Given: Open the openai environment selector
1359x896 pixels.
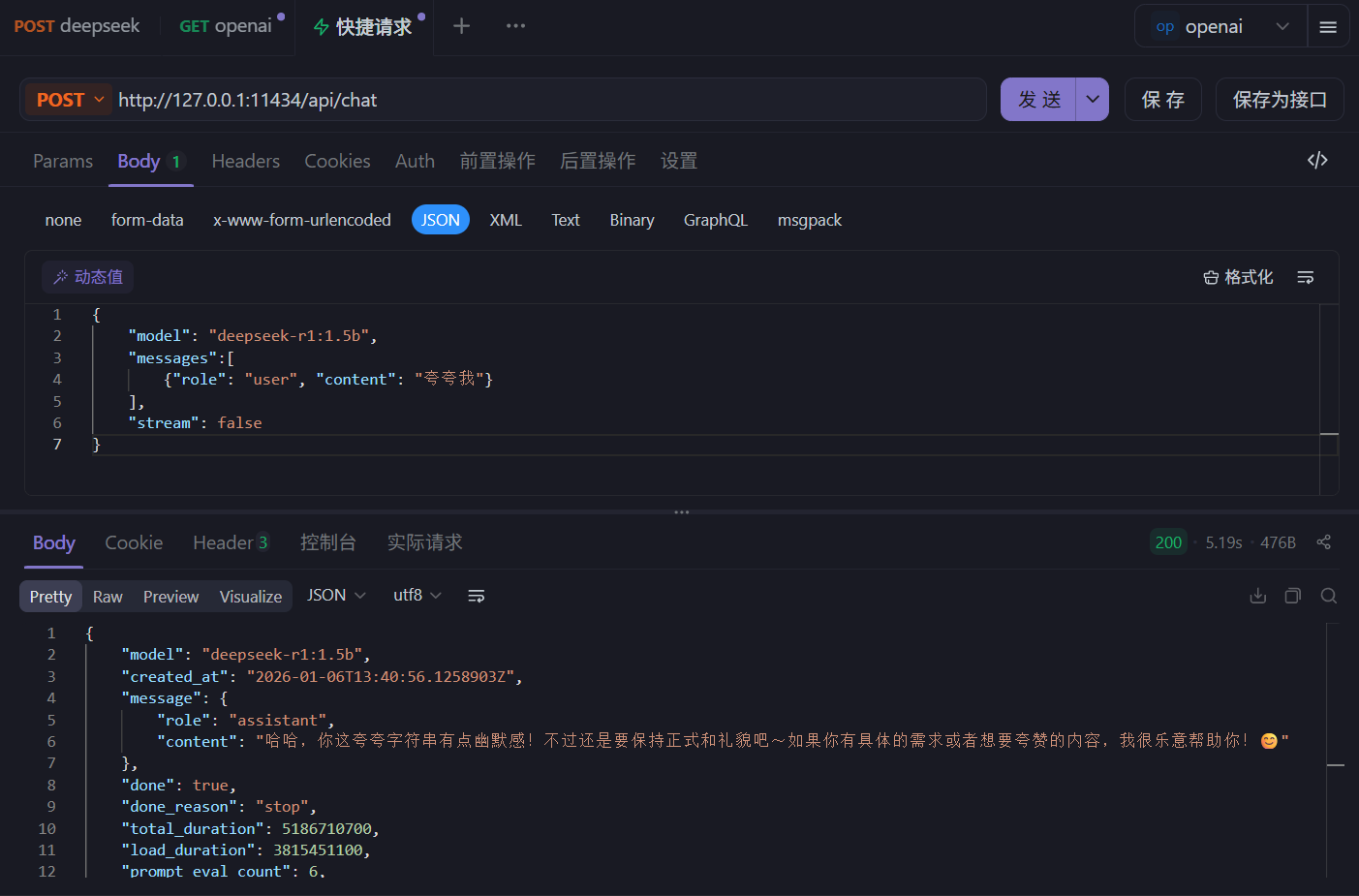Looking at the screenshot, I should tap(1214, 26).
